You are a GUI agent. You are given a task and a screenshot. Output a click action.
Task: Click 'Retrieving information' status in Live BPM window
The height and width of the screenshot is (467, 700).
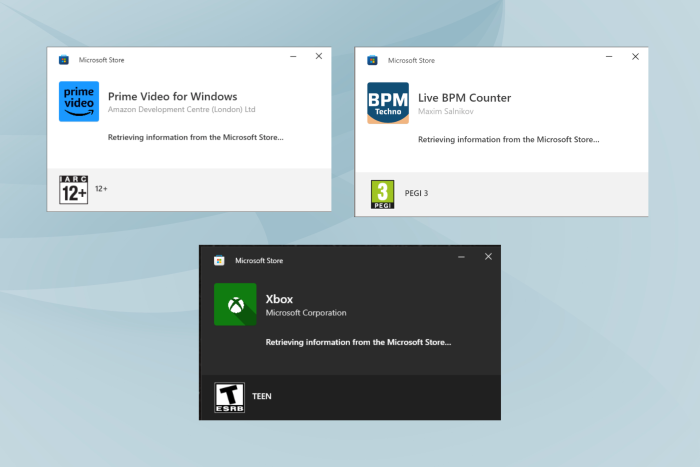[508, 140]
